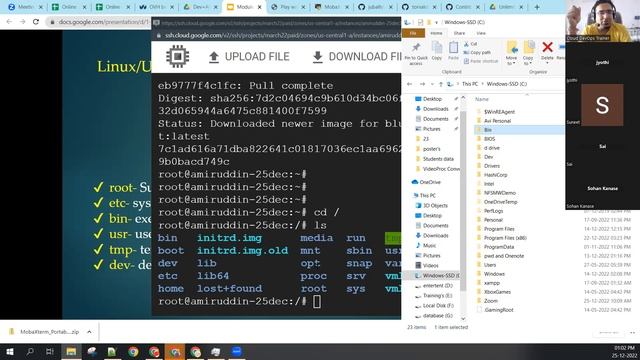Click Chrome back button in the Docs window
This screenshot has width=640, height=360.
pyautogui.click(x=9, y=22)
